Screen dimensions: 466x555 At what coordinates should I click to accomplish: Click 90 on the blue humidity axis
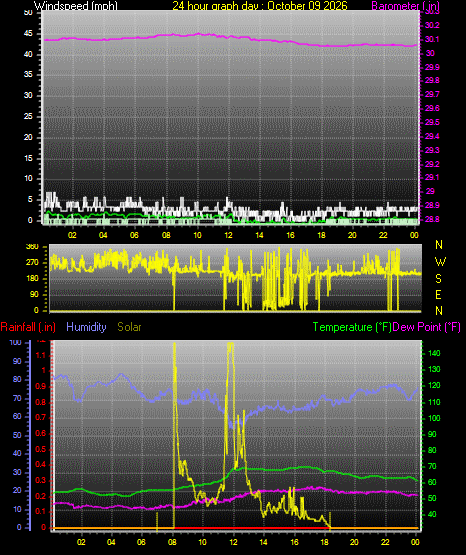[17, 362]
